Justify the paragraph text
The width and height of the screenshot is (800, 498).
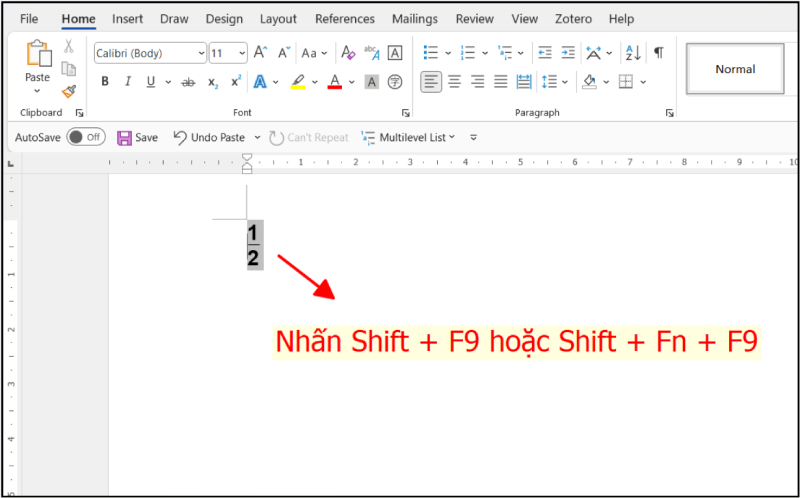[501, 82]
